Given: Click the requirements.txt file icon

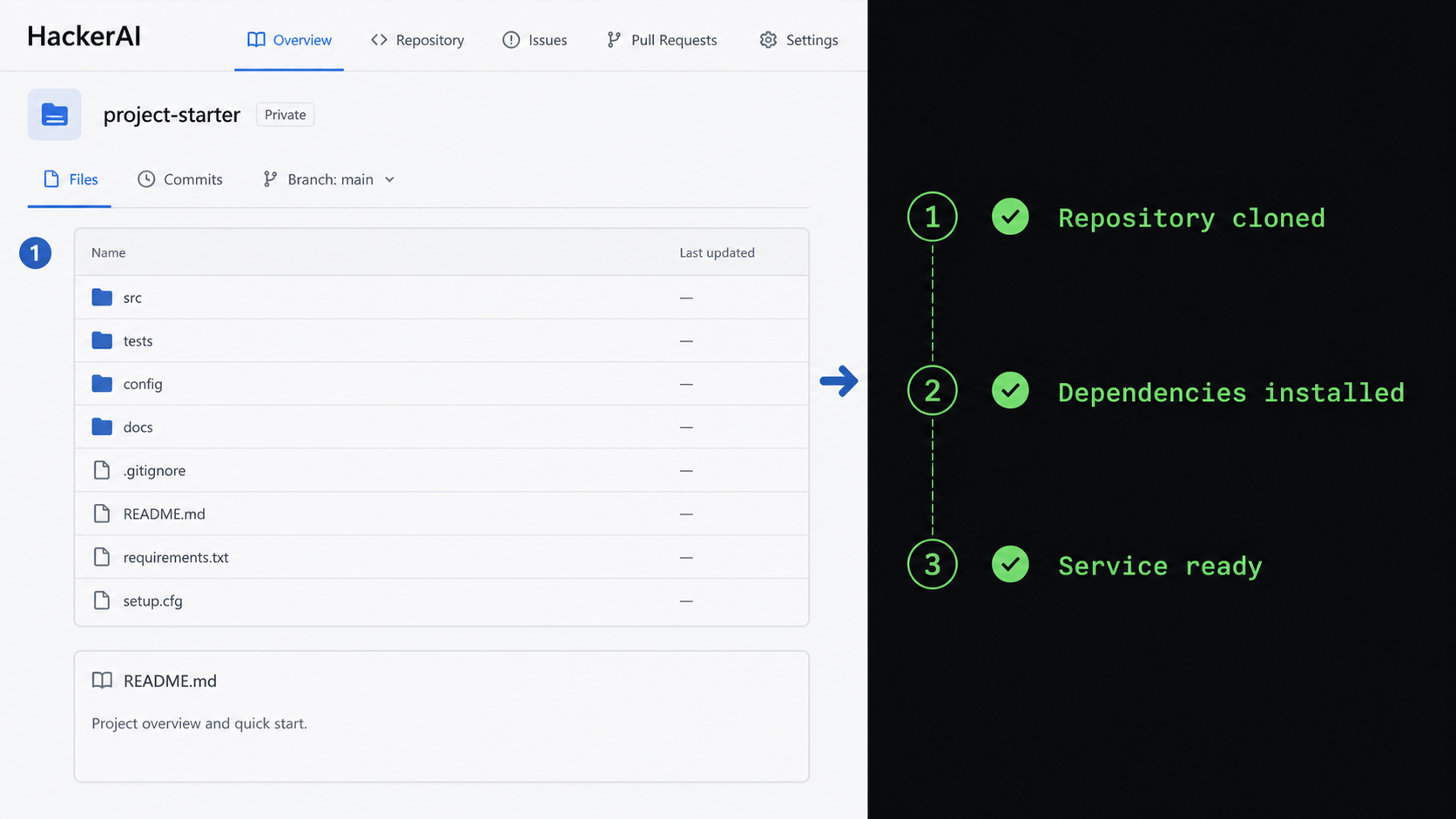Looking at the screenshot, I should 102,557.
